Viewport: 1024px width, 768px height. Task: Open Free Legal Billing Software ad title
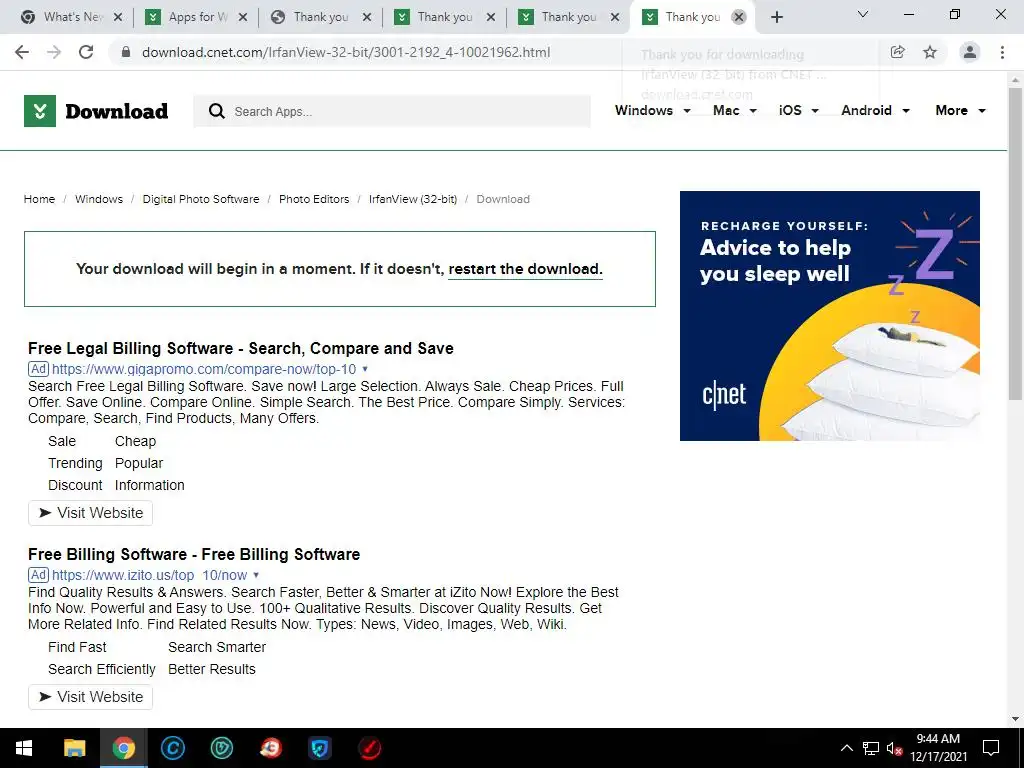click(240, 348)
